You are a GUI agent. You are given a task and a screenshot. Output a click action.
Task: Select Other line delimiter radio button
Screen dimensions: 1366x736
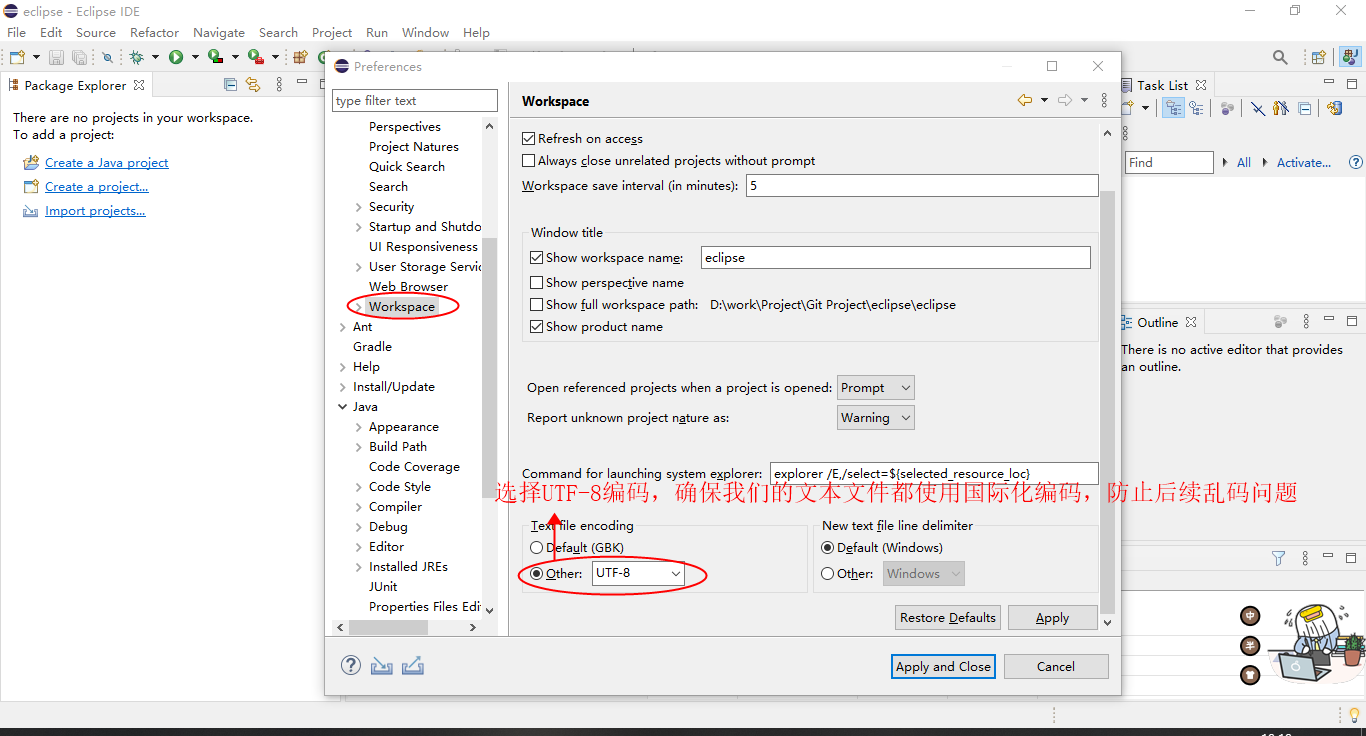(x=827, y=574)
